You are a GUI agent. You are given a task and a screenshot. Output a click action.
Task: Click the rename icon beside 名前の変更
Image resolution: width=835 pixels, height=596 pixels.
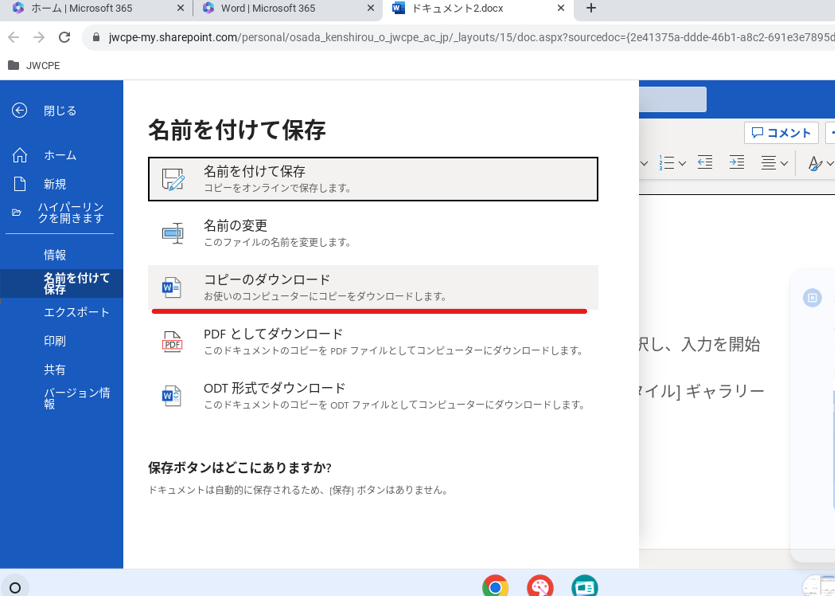pyautogui.click(x=173, y=233)
